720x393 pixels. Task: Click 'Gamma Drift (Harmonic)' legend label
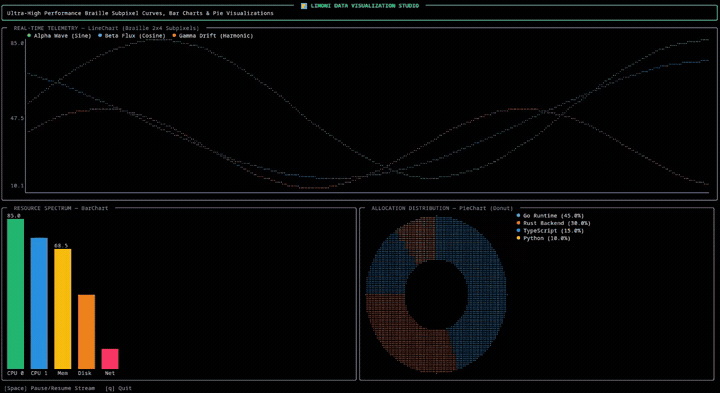point(216,35)
